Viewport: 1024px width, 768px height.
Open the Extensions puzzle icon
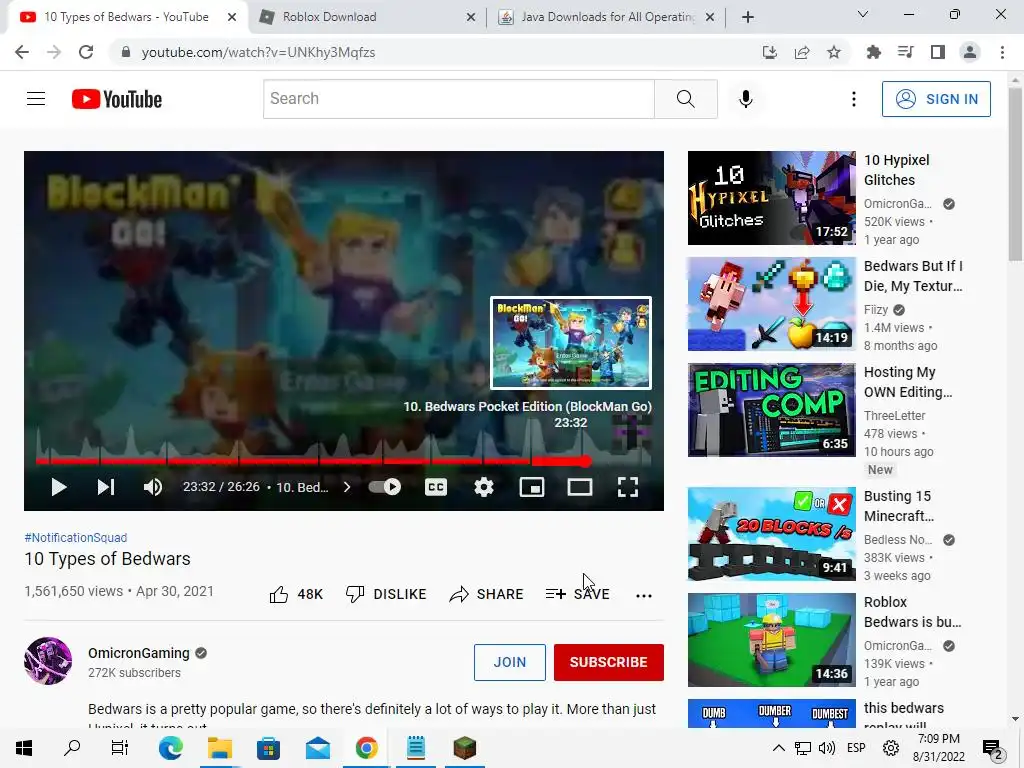(873, 52)
